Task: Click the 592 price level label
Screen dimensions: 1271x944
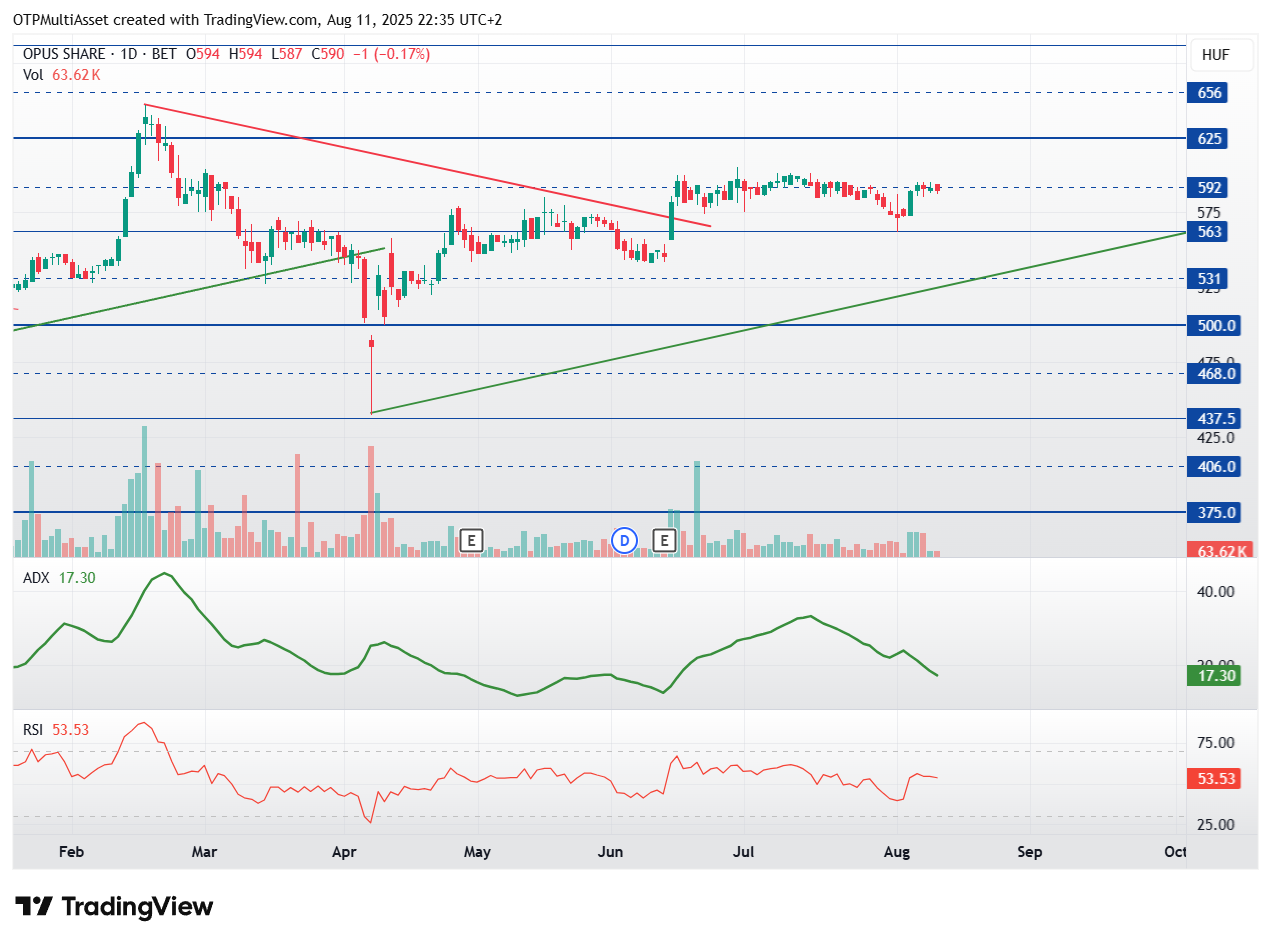Action: pyautogui.click(x=1210, y=187)
